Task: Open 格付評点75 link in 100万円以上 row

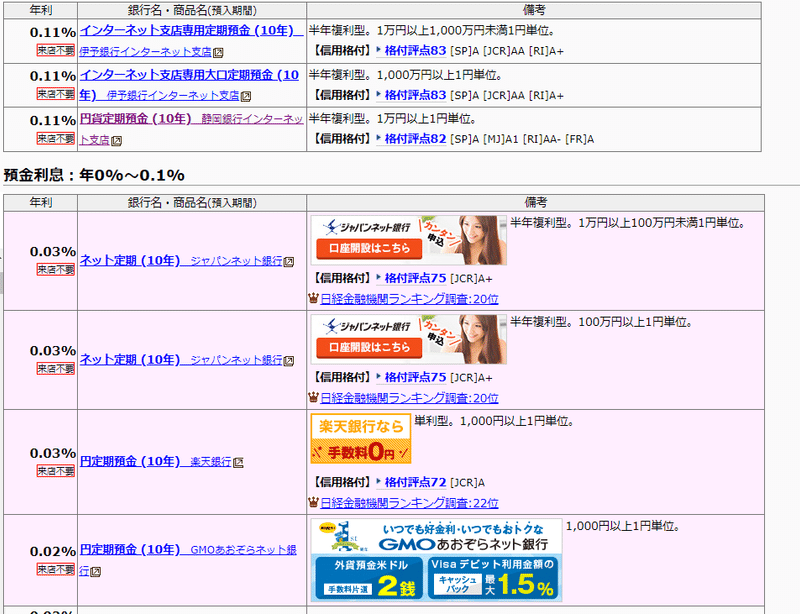Action: (415, 377)
